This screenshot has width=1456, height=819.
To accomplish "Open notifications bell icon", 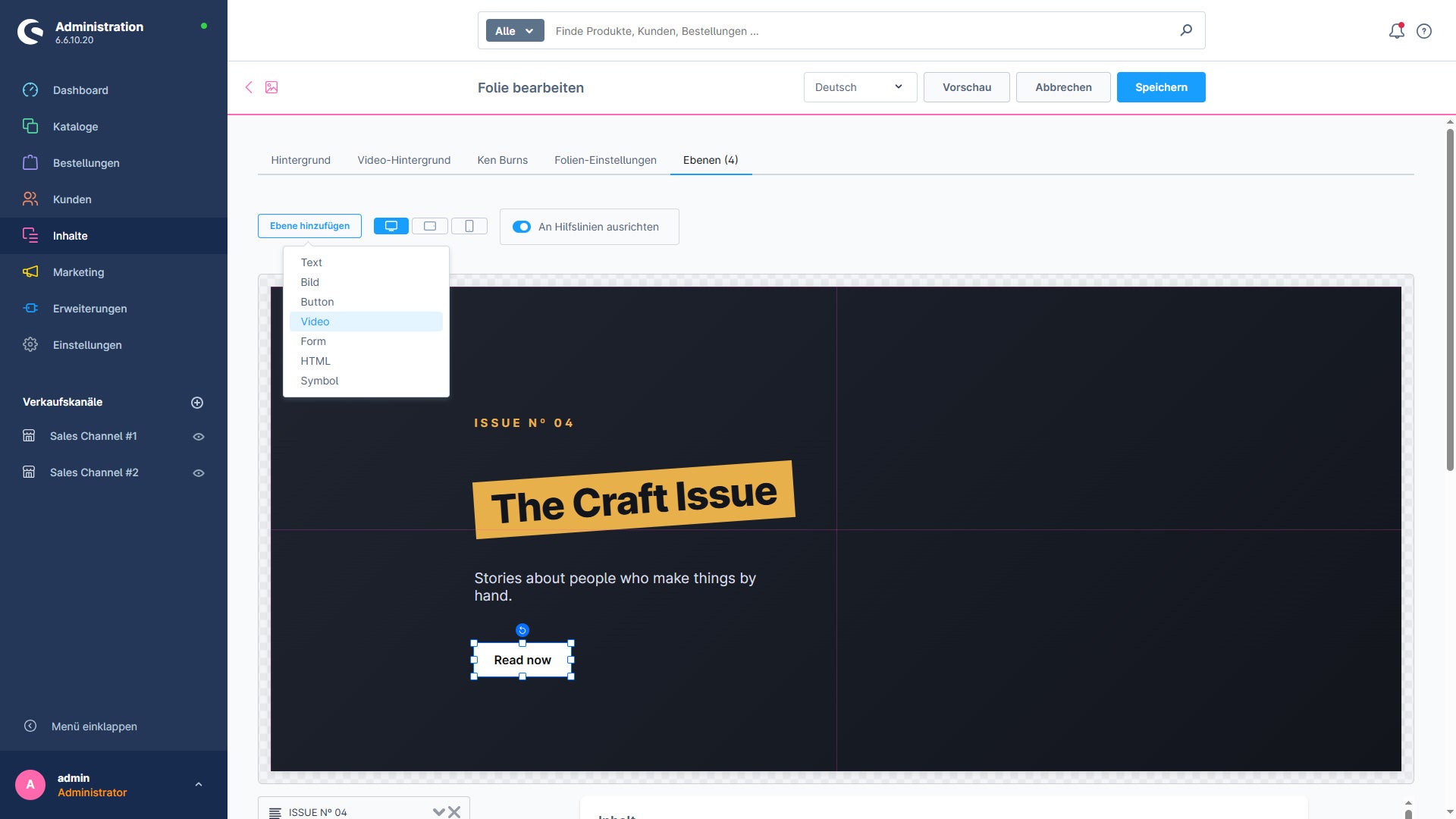I will tap(1396, 31).
